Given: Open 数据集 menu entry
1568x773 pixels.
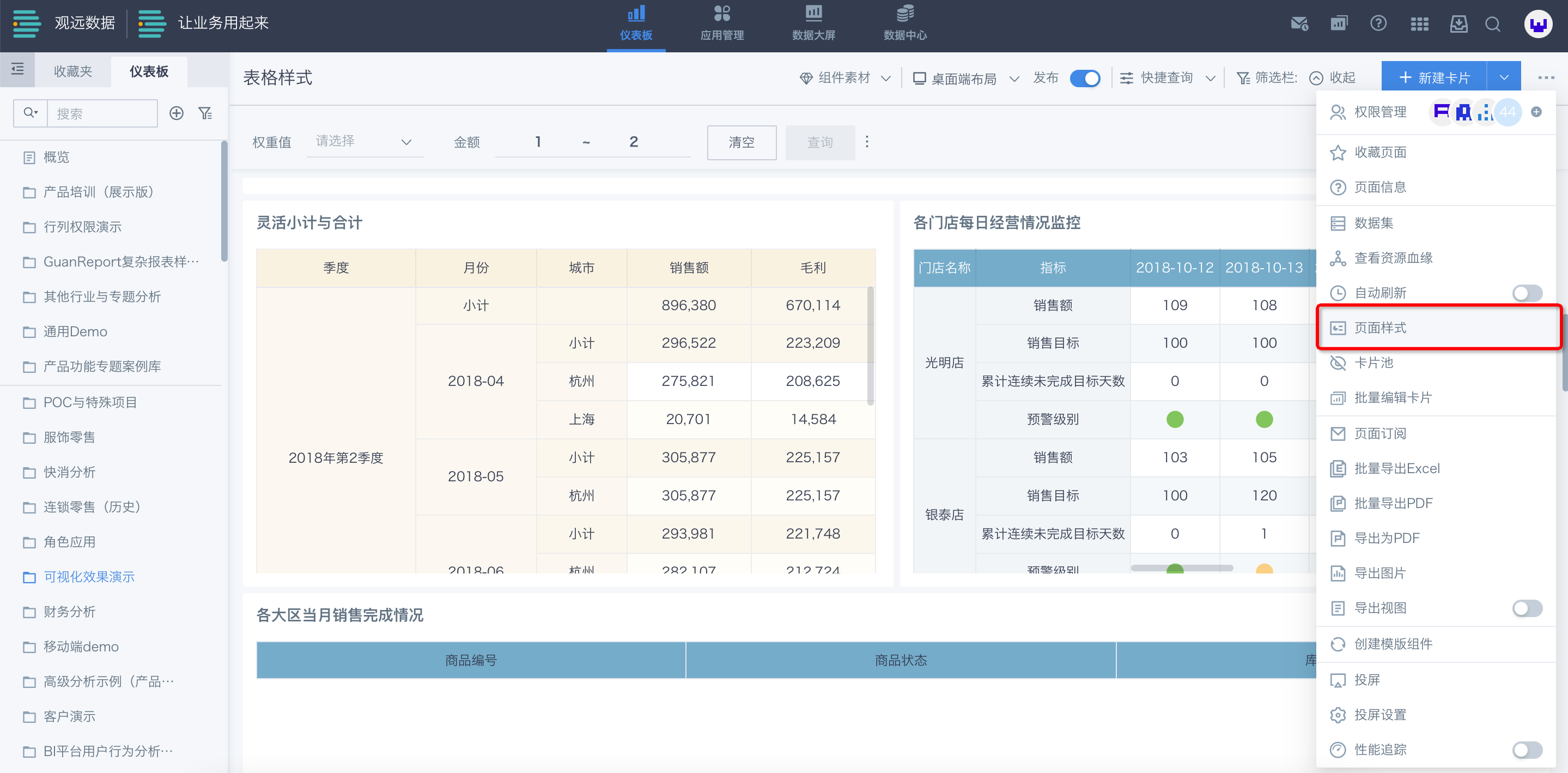Looking at the screenshot, I should coord(1436,223).
